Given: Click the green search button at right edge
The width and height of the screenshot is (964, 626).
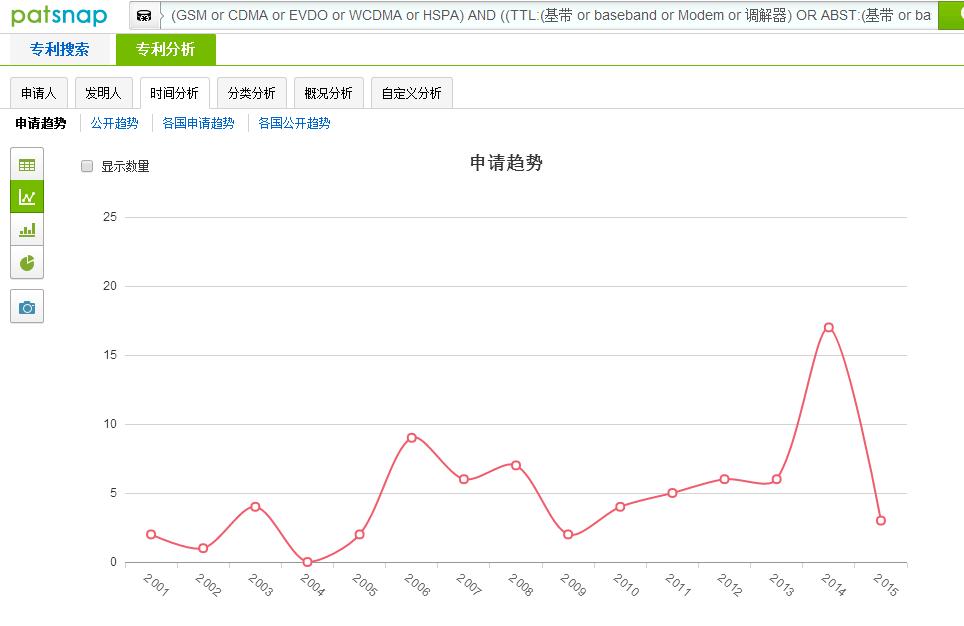Looking at the screenshot, I should click(951, 16).
